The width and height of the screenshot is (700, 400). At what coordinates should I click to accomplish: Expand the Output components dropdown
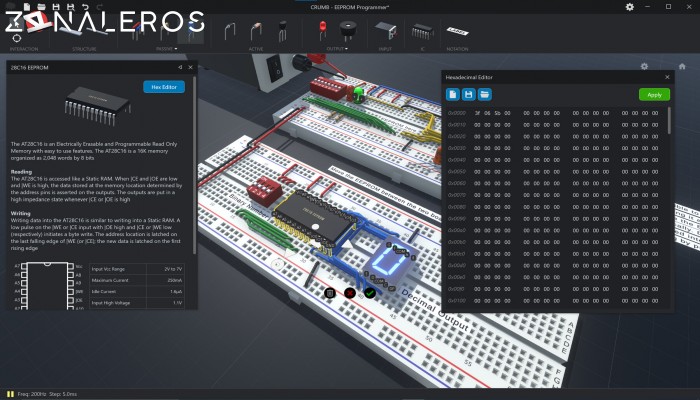point(337,49)
